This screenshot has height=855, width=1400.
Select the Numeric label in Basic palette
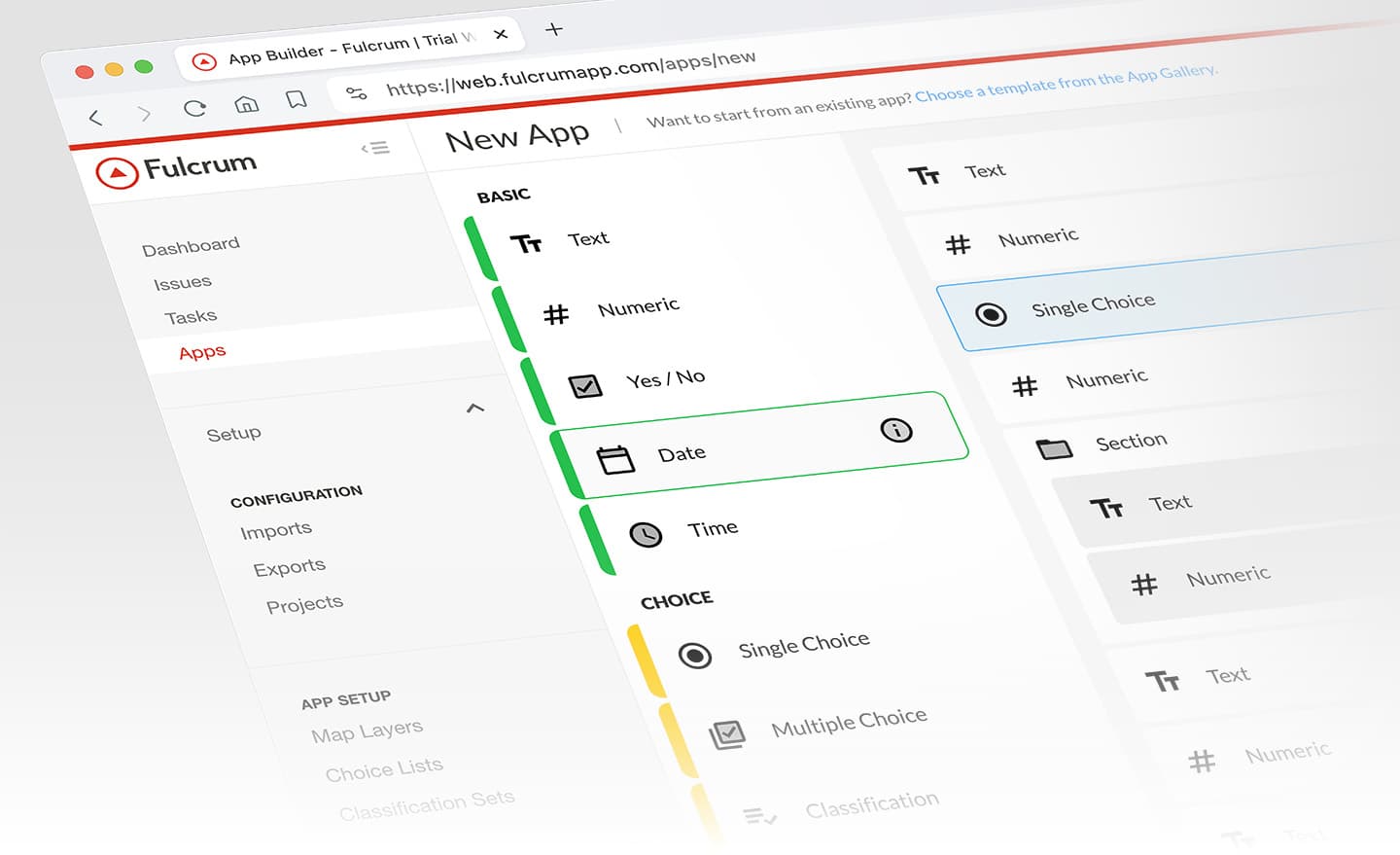point(639,308)
